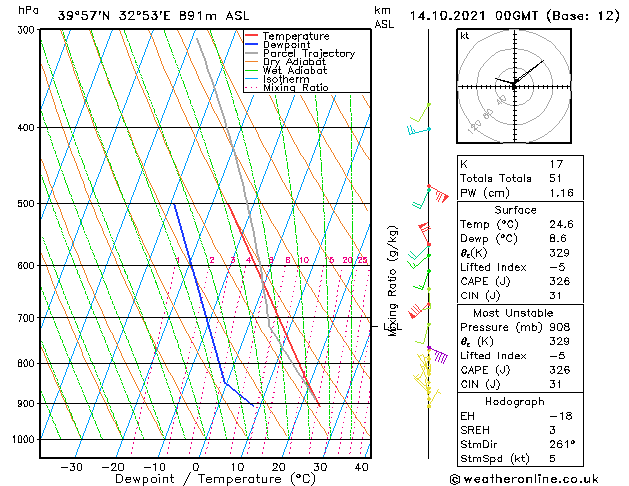Click the 400 hPa pressure label
This screenshot has height=486, width=629.
pyautogui.click(x=27, y=128)
